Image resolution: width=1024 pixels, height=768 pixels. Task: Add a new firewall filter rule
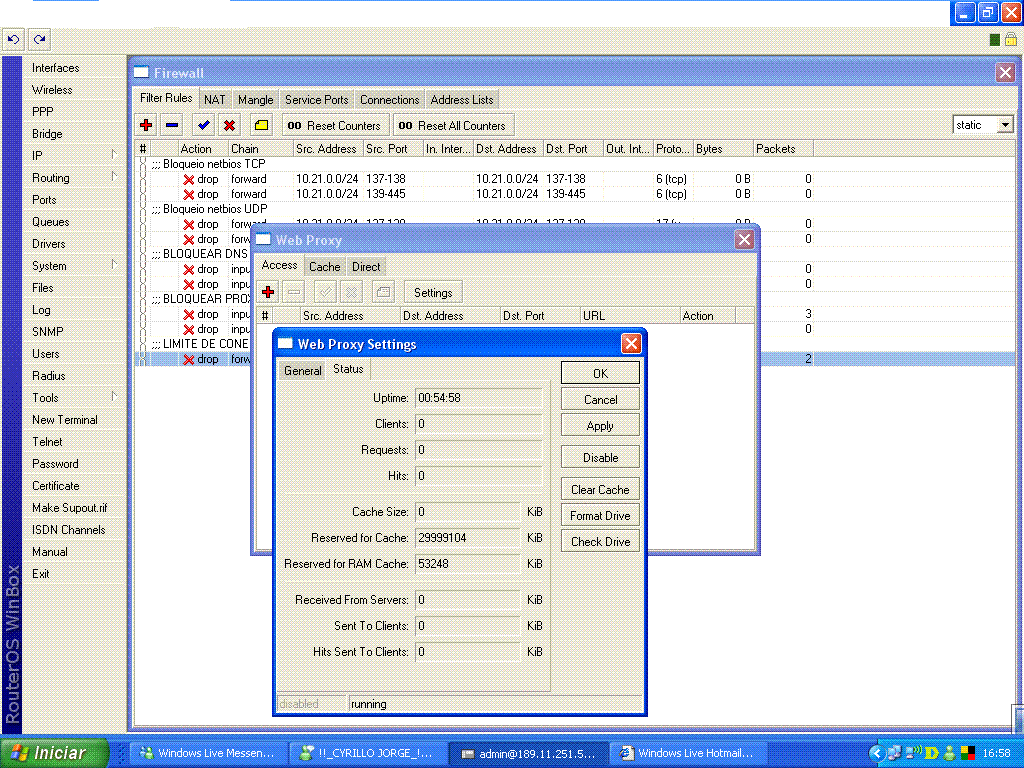146,125
